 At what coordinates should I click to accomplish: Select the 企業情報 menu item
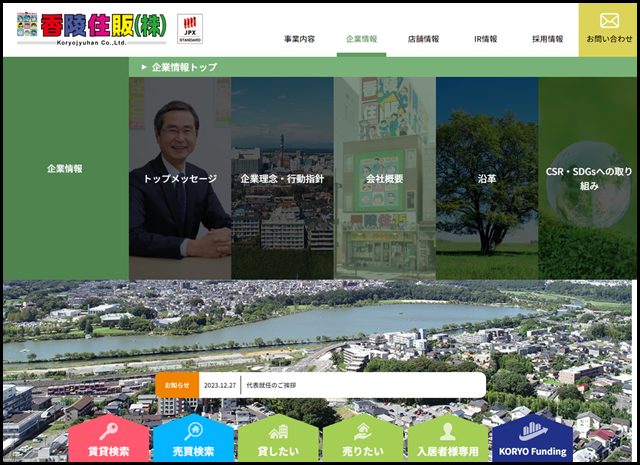tap(361, 39)
